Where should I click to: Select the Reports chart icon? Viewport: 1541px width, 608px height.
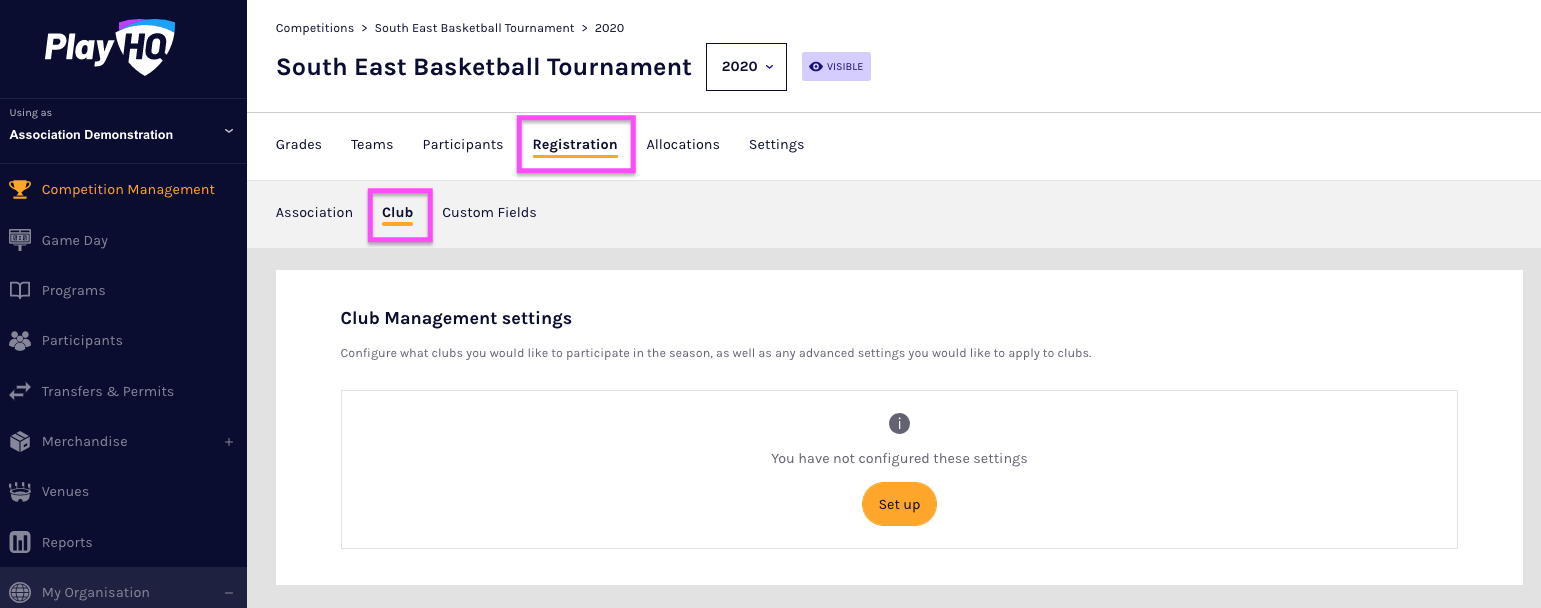tap(20, 541)
